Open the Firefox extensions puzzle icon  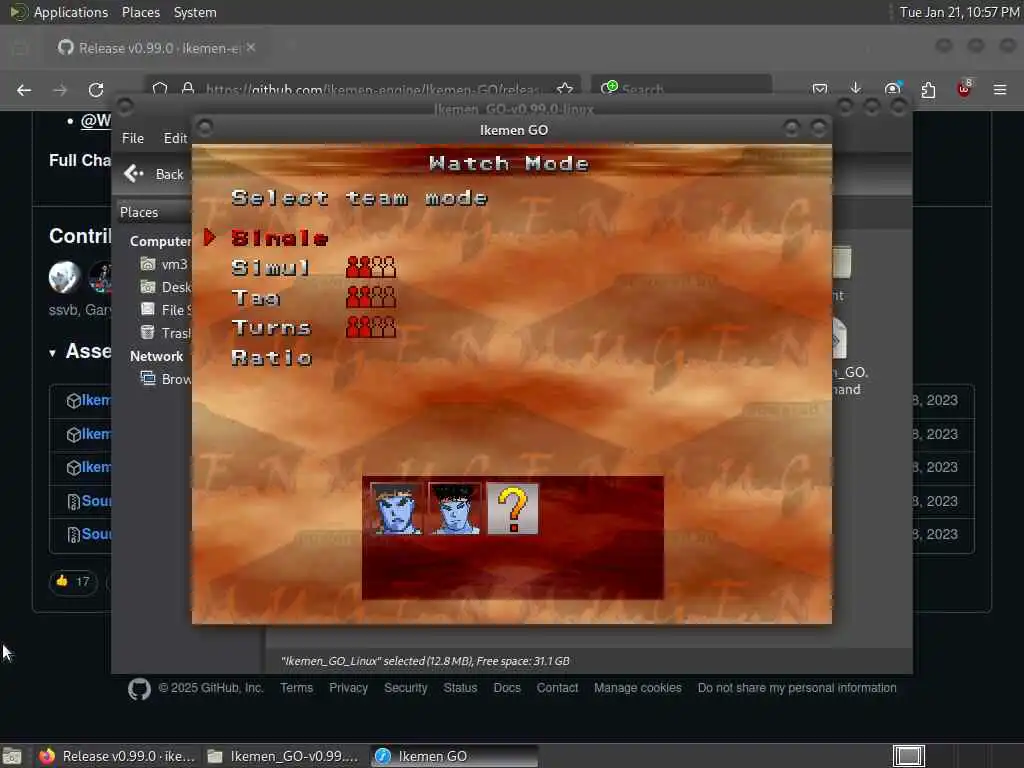[928, 89]
